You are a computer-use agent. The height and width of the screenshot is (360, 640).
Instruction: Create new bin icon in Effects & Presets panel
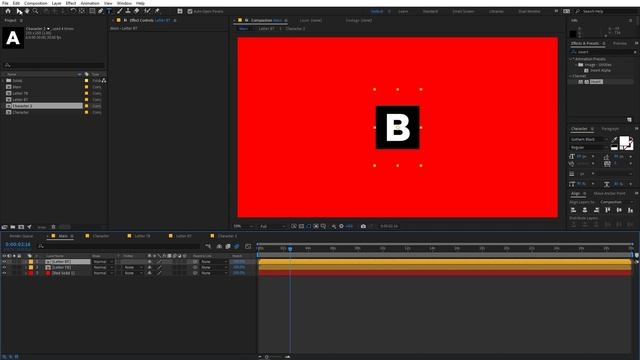(x=629, y=120)
